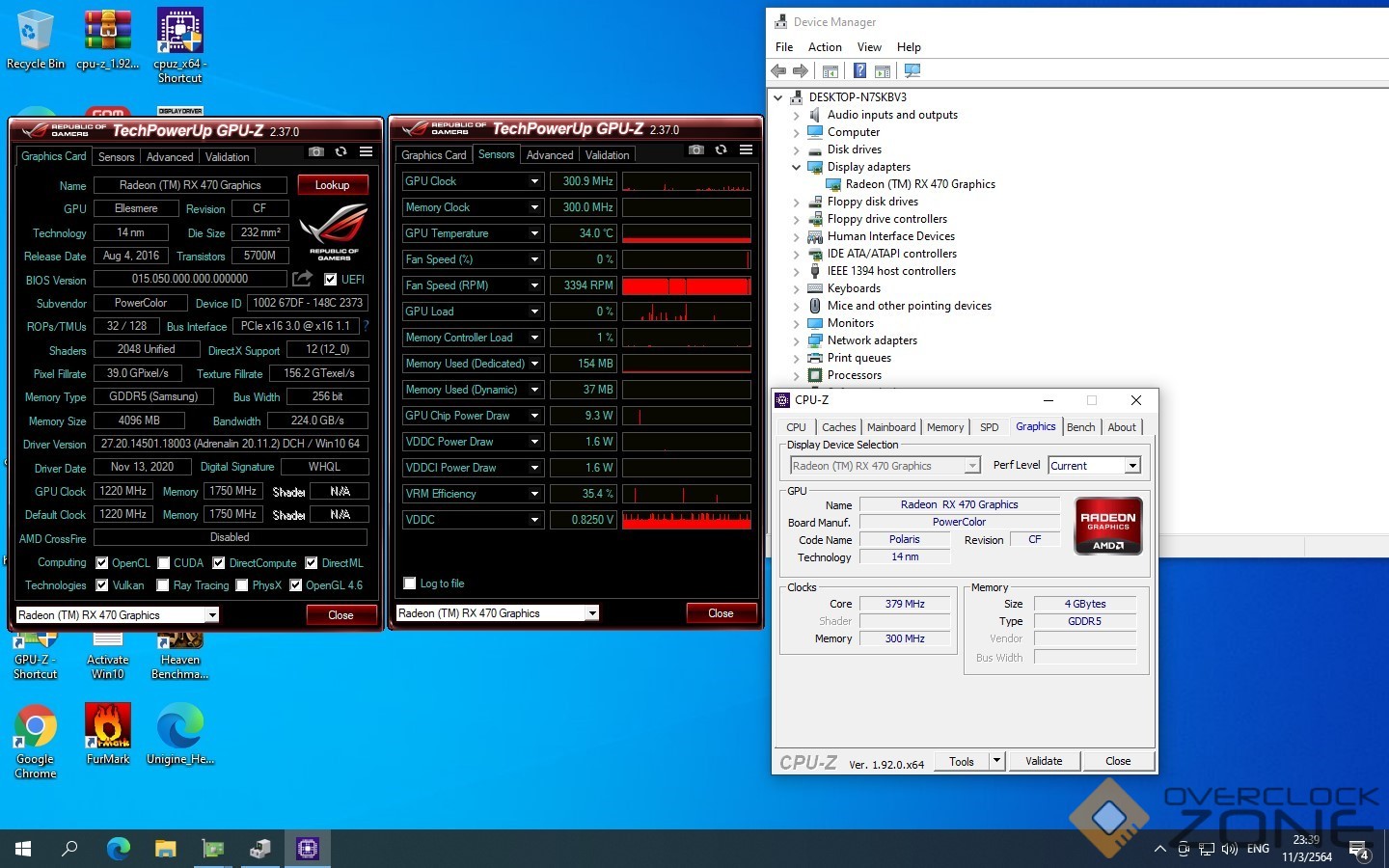Enable the Log to file checkbox

(x=410, y=583)
